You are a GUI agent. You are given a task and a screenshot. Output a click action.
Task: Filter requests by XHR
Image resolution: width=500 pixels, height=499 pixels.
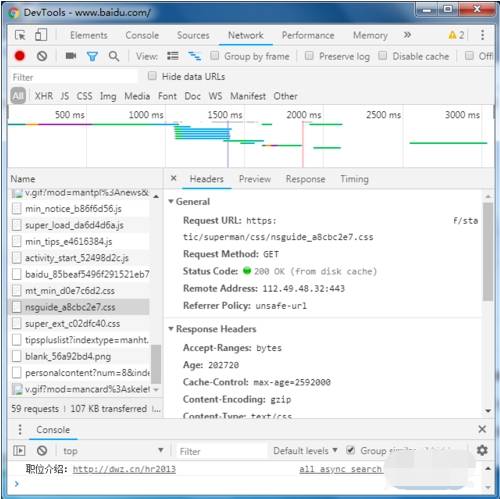44,96
